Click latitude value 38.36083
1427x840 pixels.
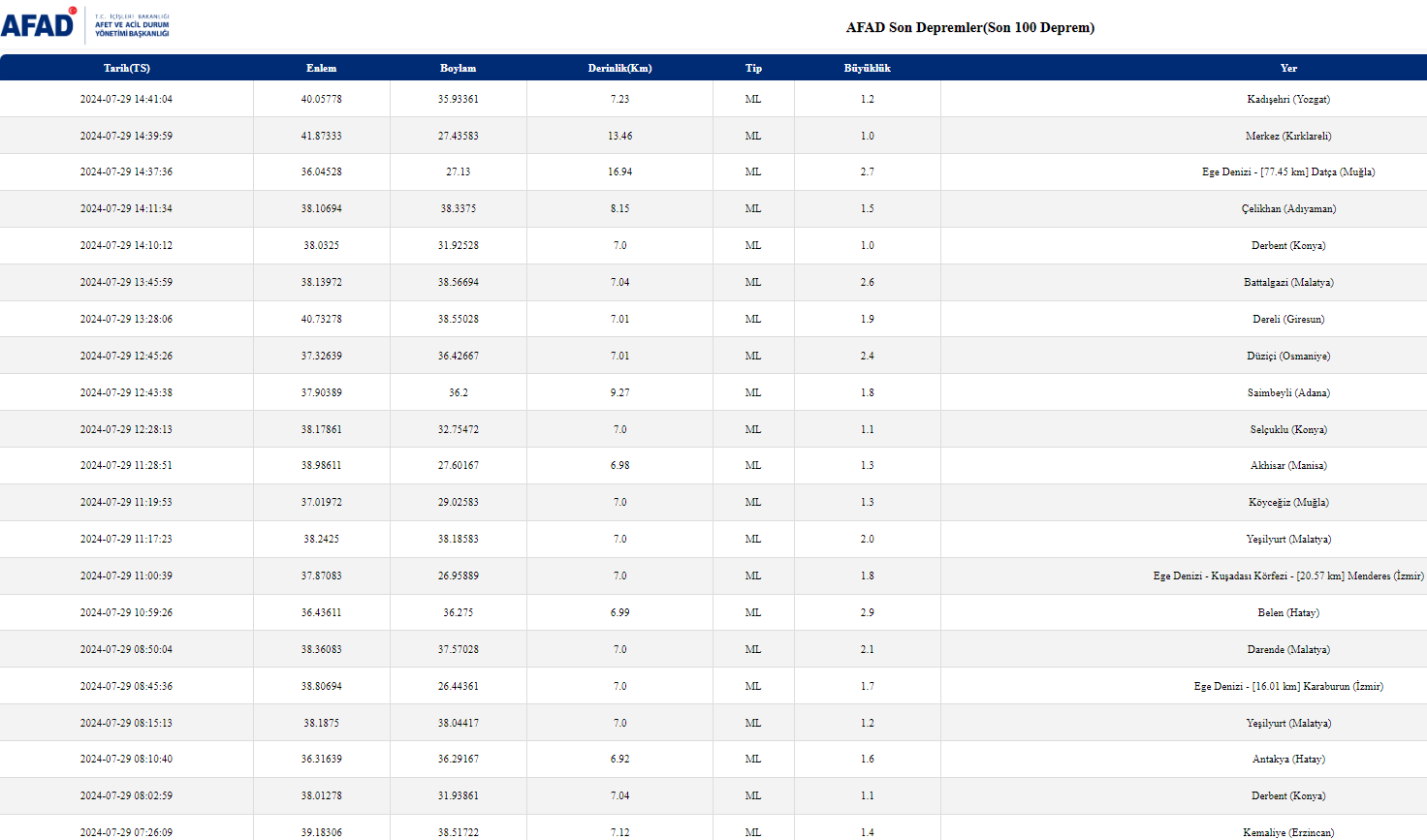click(x=322, y=649)
